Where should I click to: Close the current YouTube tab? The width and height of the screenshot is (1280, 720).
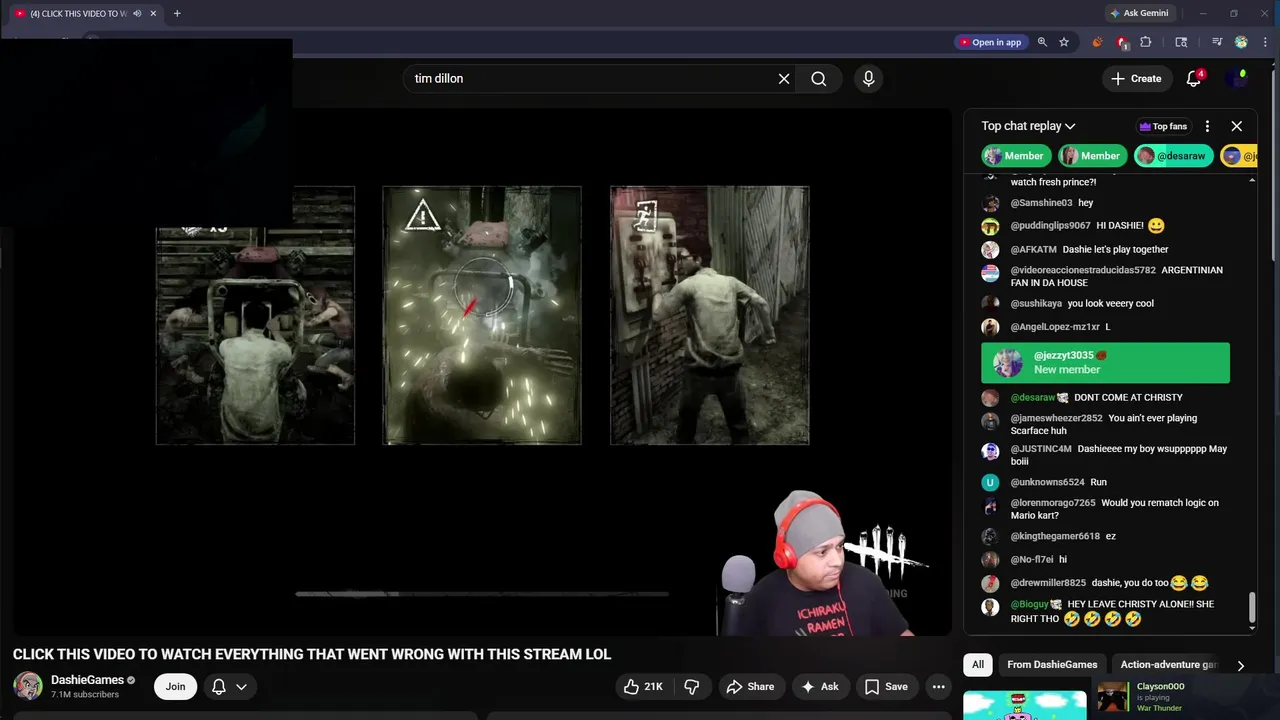click(x=153, y=13)
